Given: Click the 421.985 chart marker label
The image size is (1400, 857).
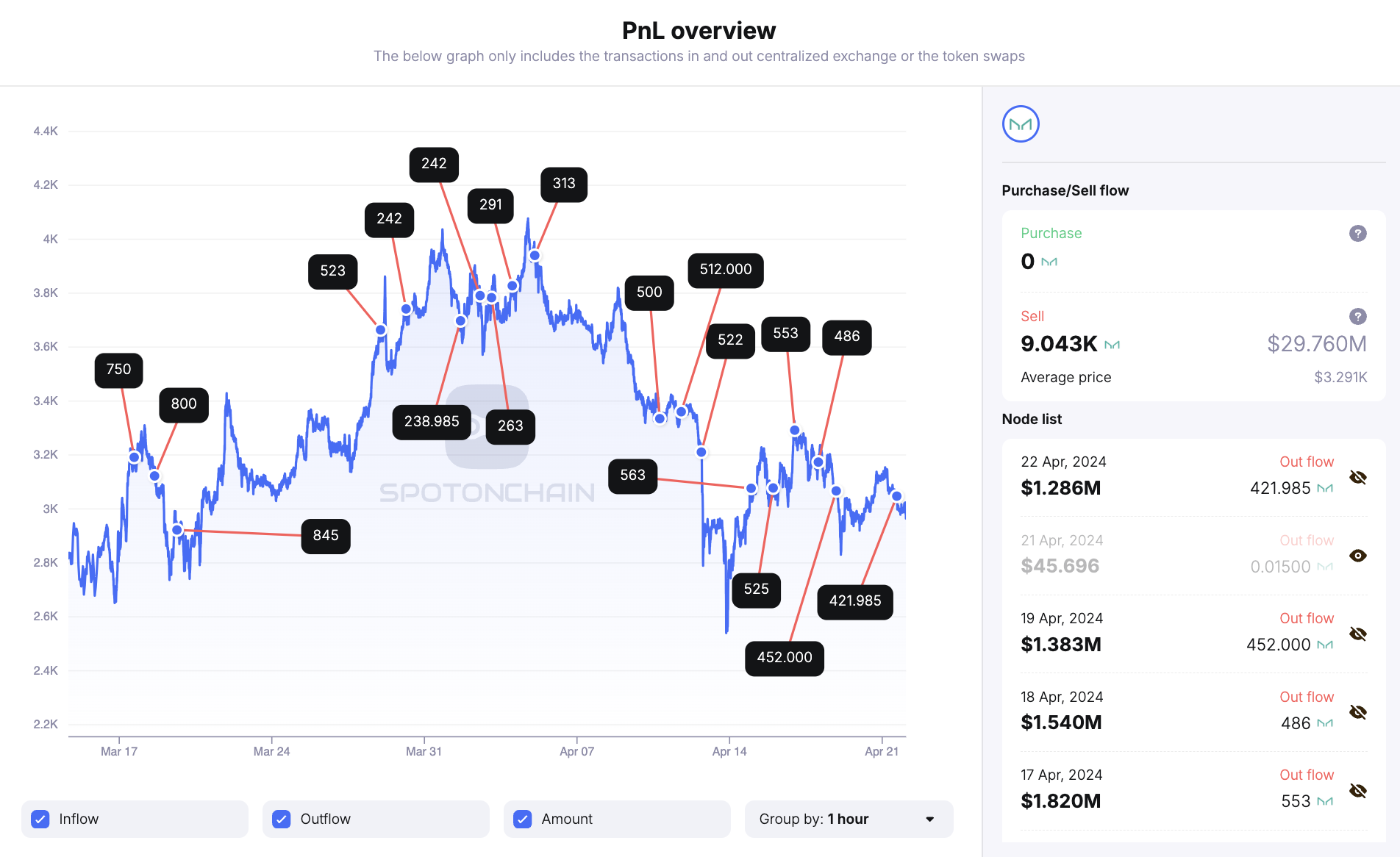Looking at the screenshot, I should click(x=855, y=601).
